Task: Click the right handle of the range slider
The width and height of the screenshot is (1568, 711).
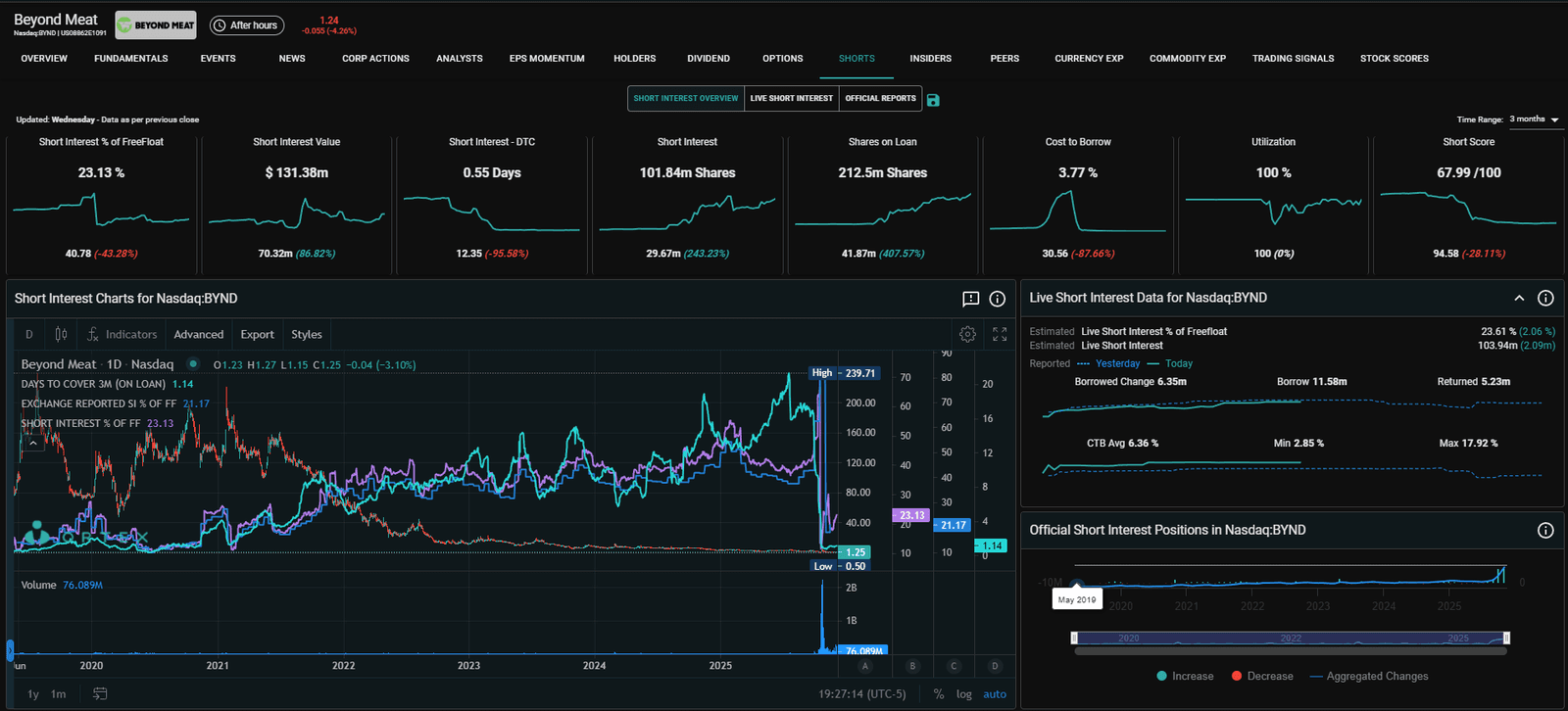Action: [x=1506, y=638]
